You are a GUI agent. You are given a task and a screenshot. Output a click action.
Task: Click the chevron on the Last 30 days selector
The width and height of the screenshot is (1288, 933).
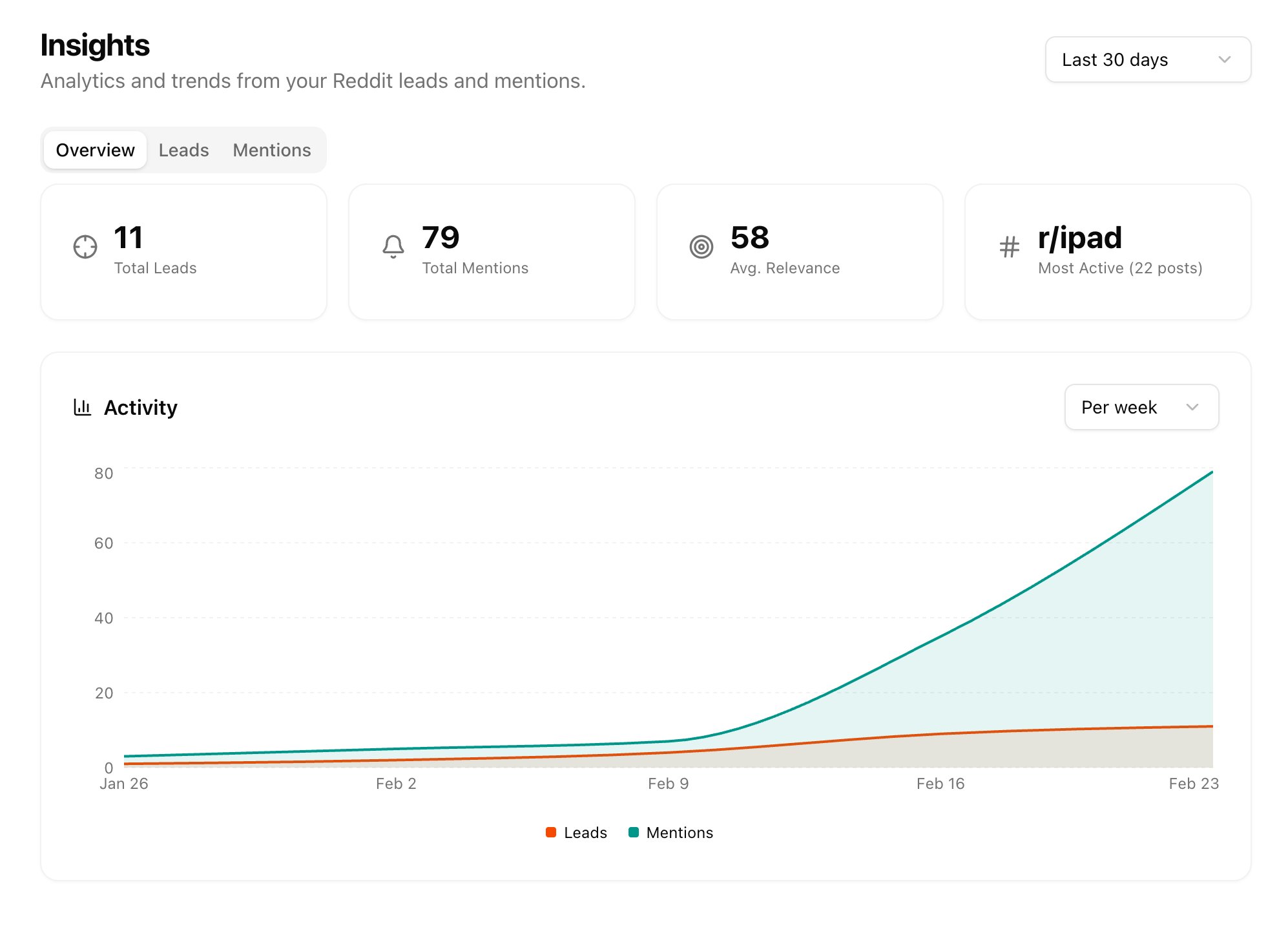(1225, 59)
